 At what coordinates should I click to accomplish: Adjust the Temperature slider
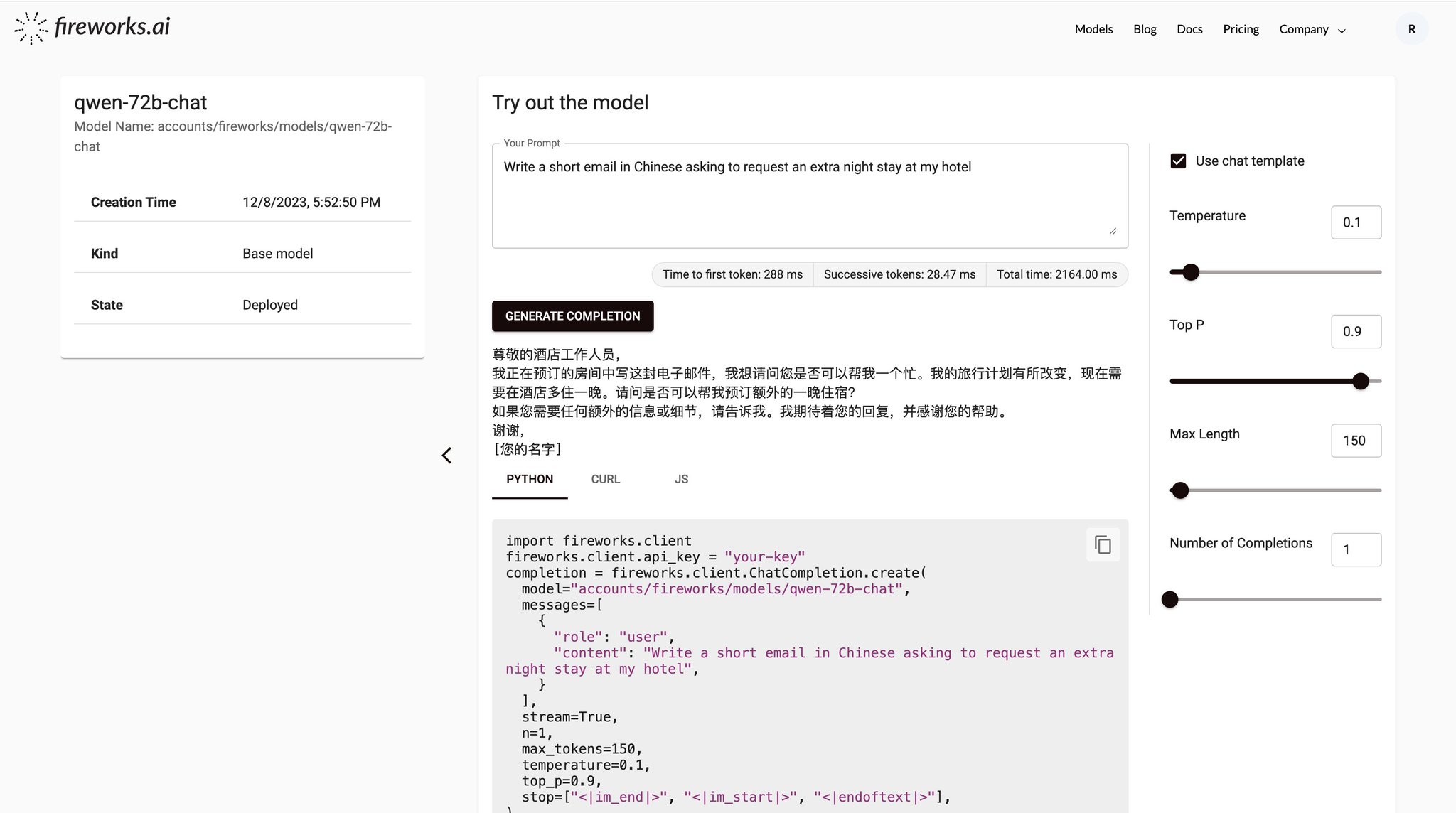coord(1191,272)
